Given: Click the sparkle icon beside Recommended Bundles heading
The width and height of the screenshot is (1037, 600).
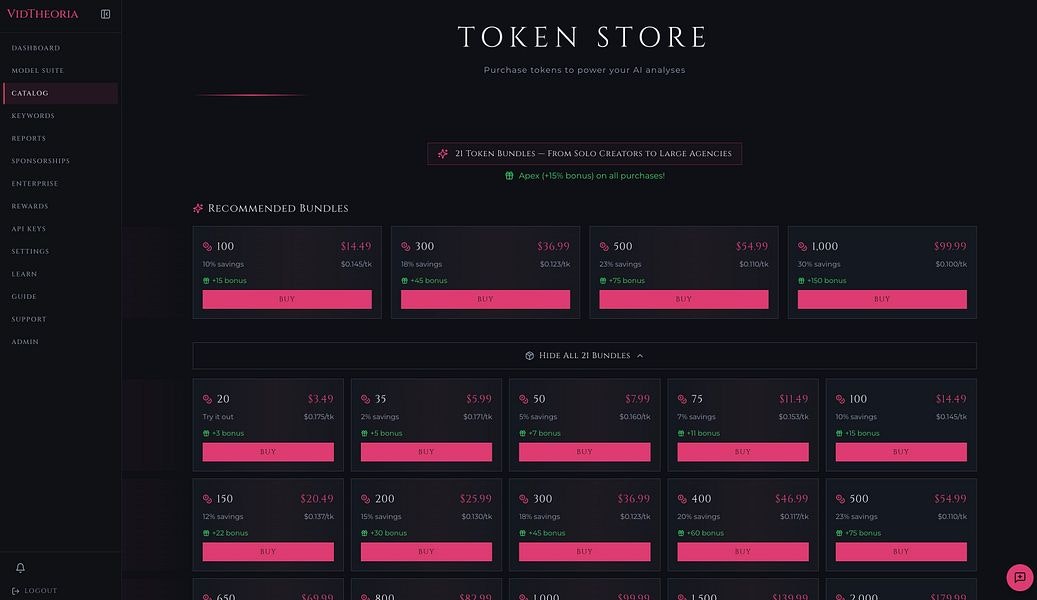Looking at the screenshot, I should pyautogui.click(x=196, y=208).
